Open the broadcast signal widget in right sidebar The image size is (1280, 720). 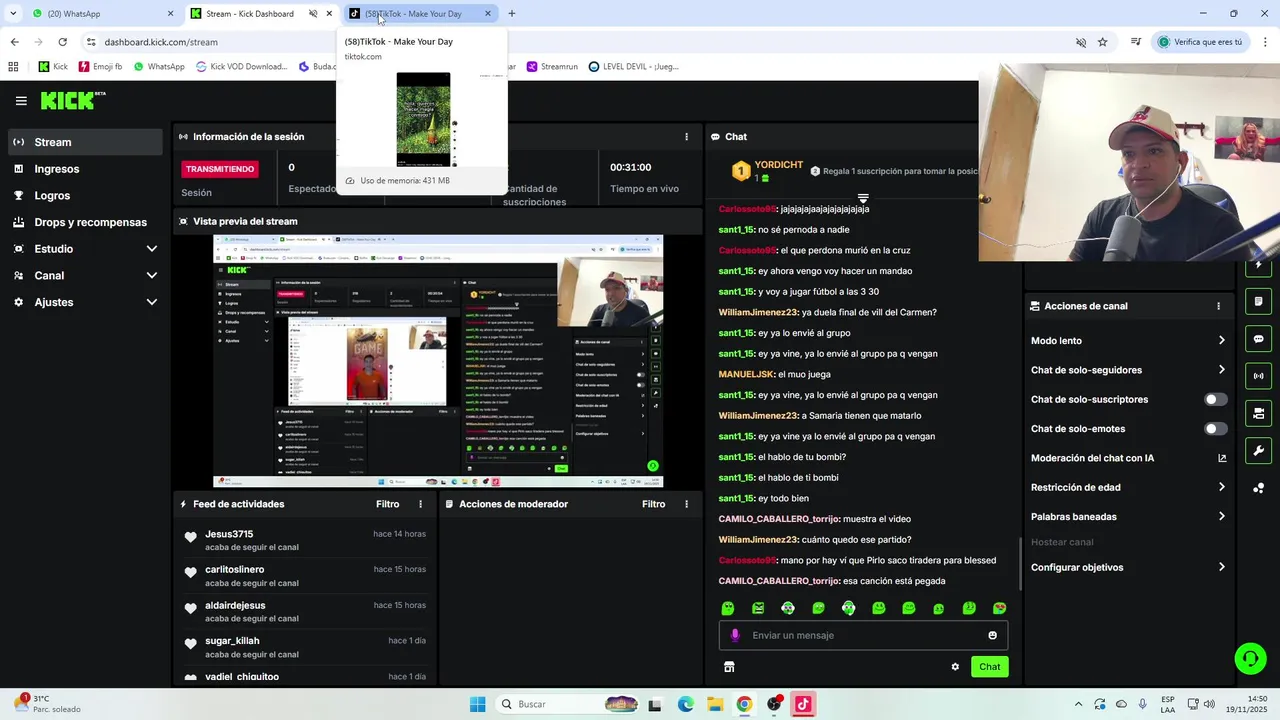1258,376
